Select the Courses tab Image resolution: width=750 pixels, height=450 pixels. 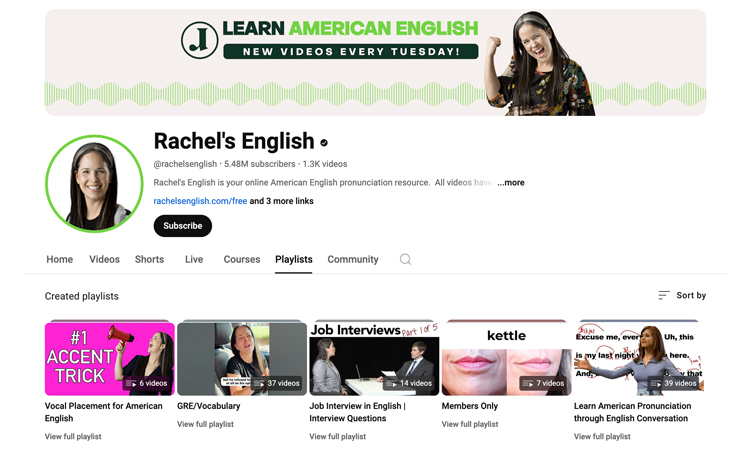click(x=242, y=259)
